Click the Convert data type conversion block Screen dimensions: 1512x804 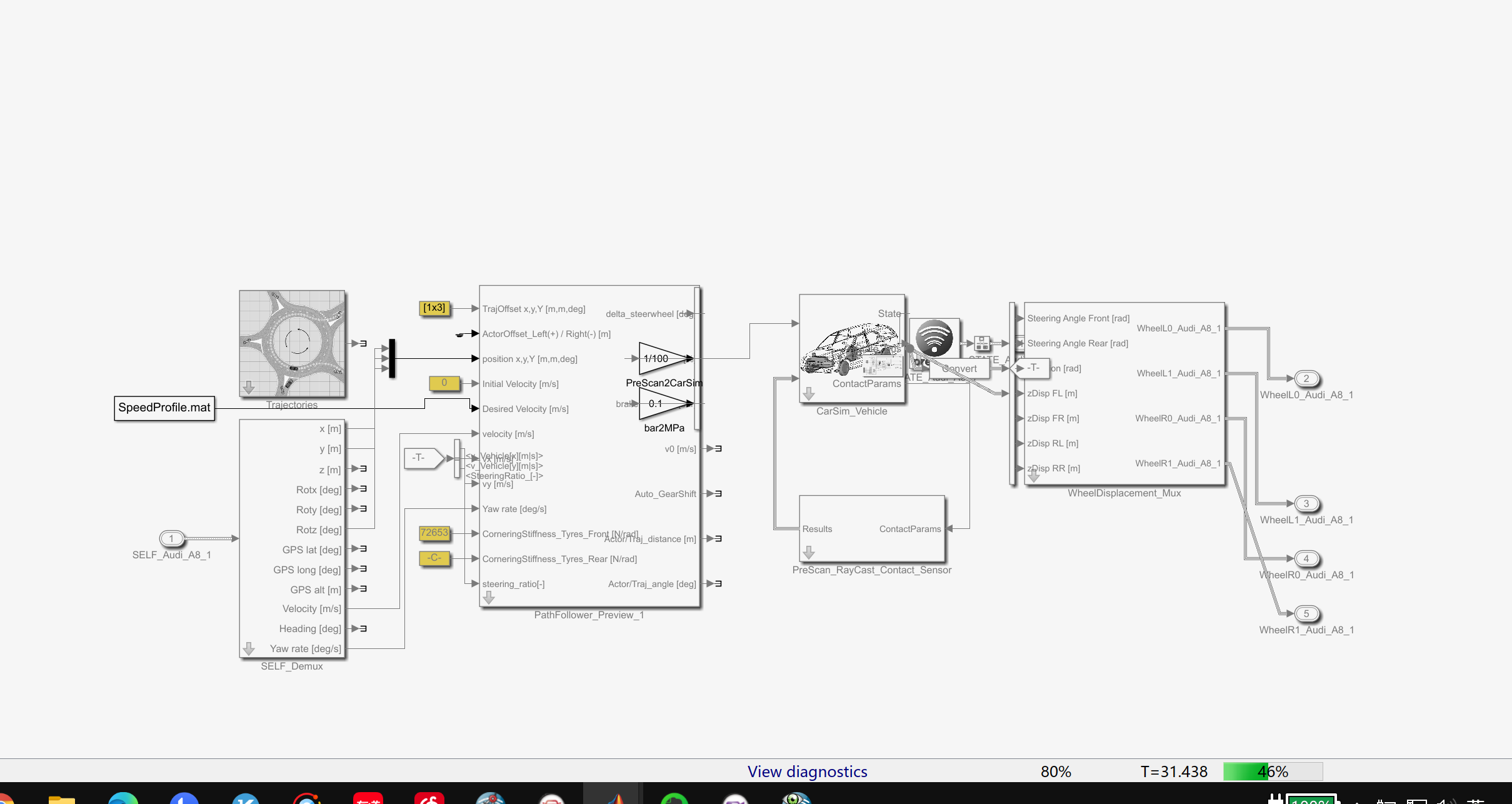[960, 368]
